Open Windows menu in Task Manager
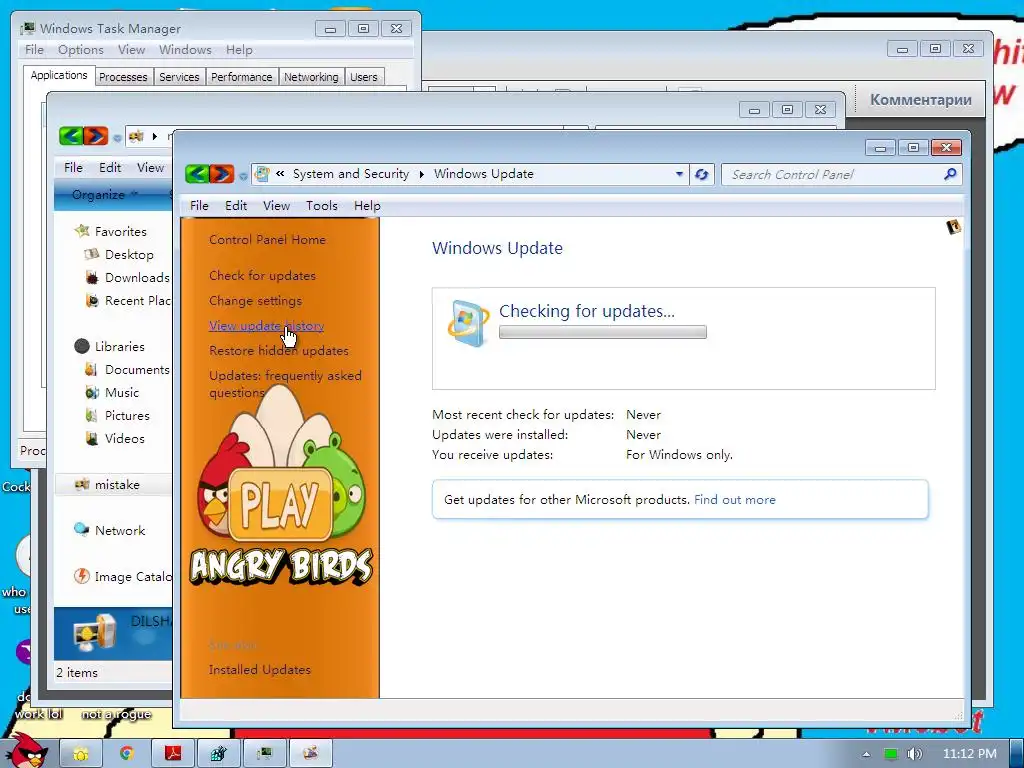This screenshot has height=768, width=1024. pos(185,50)
